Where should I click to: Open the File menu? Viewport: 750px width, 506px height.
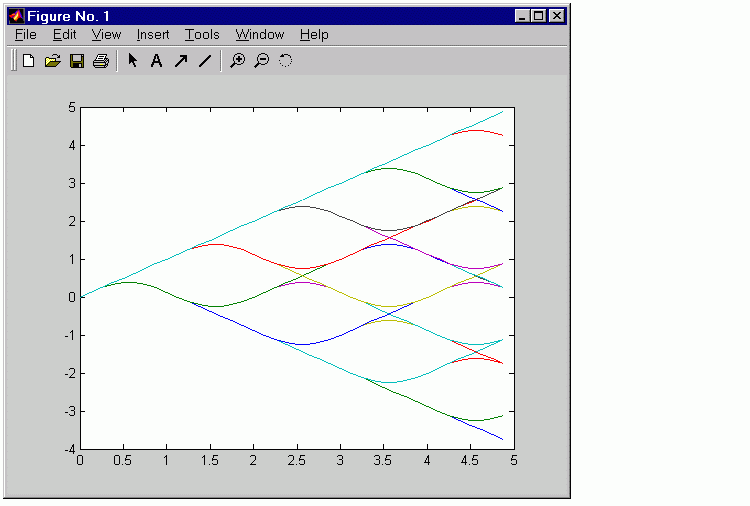click(26, 35)
